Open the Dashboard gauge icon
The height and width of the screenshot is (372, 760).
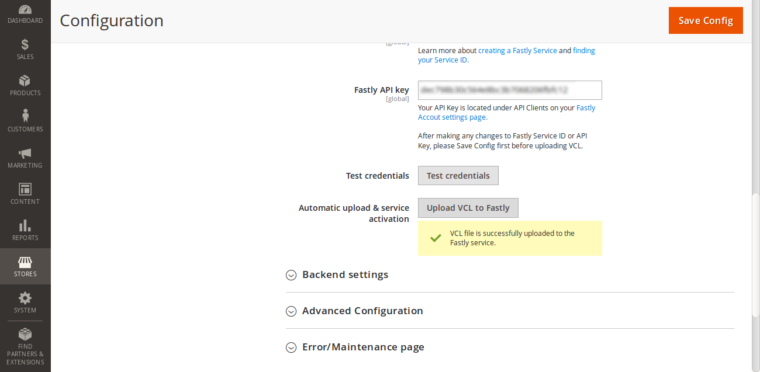pos(25,10)
